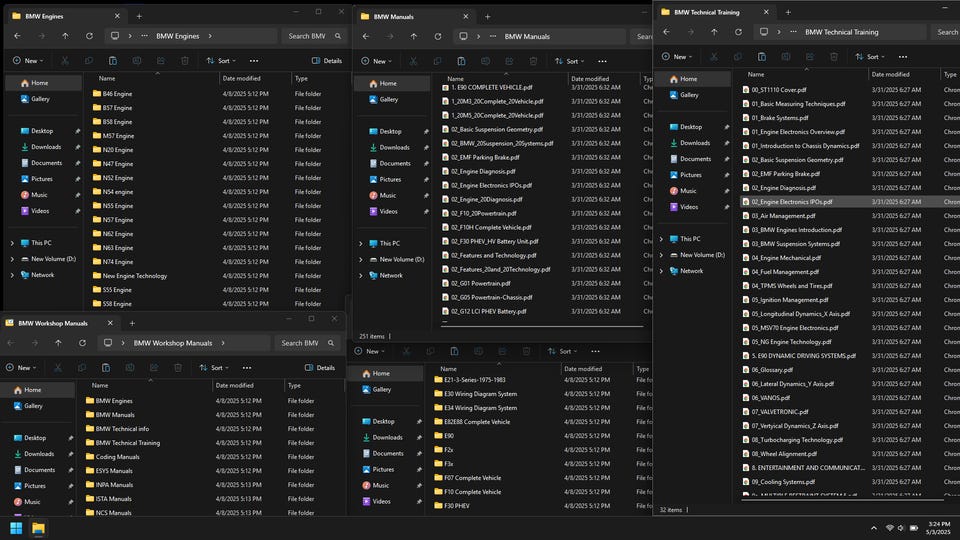Click the search magnifier in BMW Engines window

tap(338, 36)
